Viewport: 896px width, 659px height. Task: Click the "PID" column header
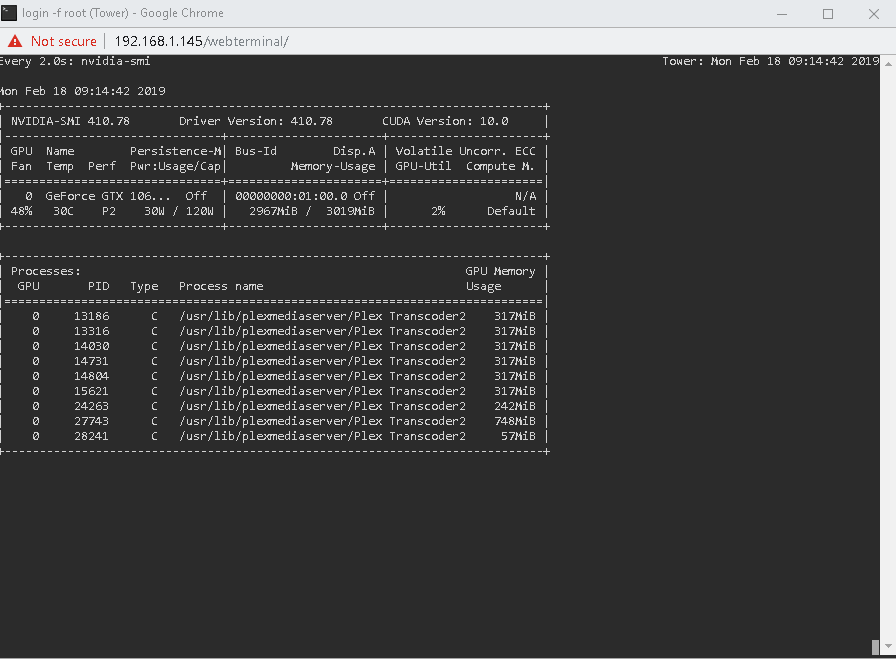tap(98, 286)
